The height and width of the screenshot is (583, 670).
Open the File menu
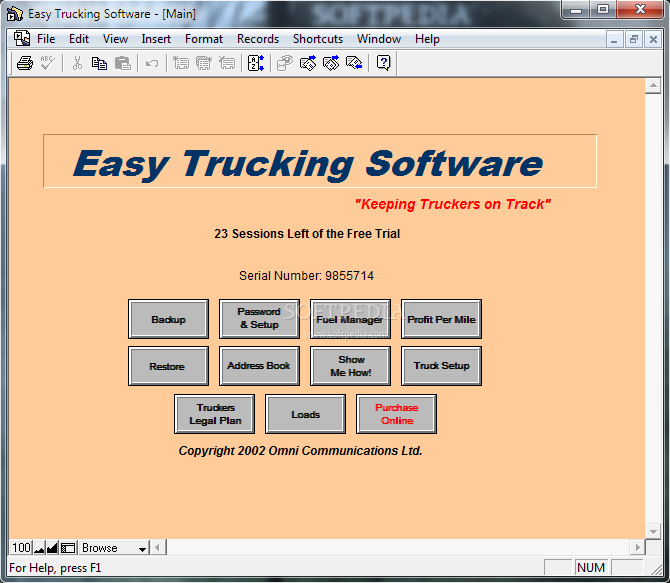click(46, 39)
